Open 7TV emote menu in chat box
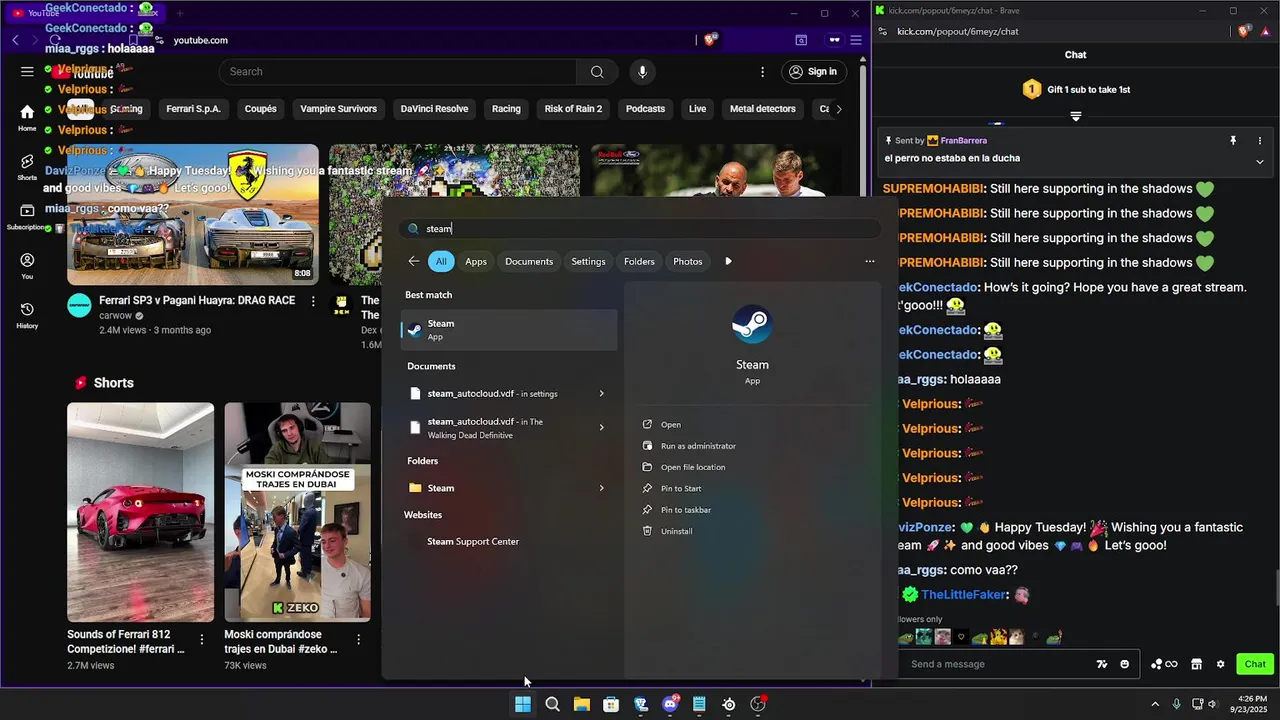Screen dimensions: 1280x720 (1102, 664)
